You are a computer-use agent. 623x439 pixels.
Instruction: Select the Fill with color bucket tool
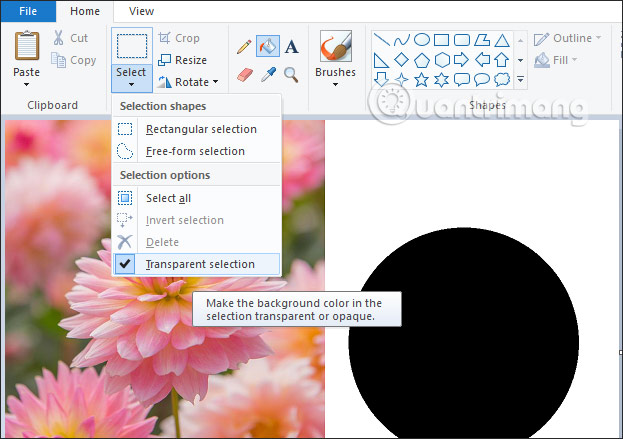(x=268, y=46)
